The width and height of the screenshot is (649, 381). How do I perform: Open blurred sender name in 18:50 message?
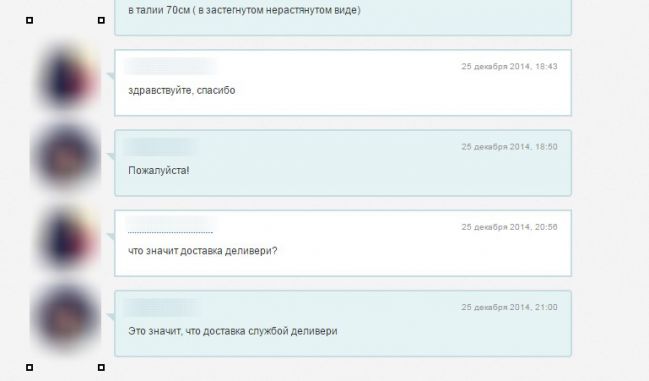[x=161, y=147]
